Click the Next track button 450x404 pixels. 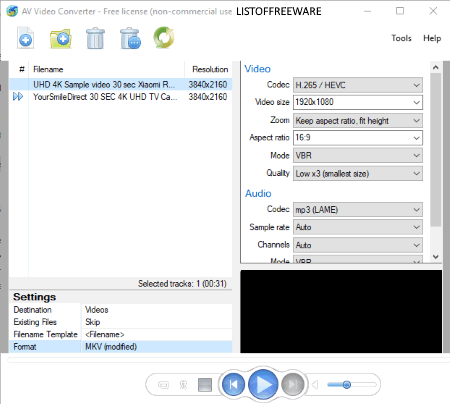coord(293,385)
